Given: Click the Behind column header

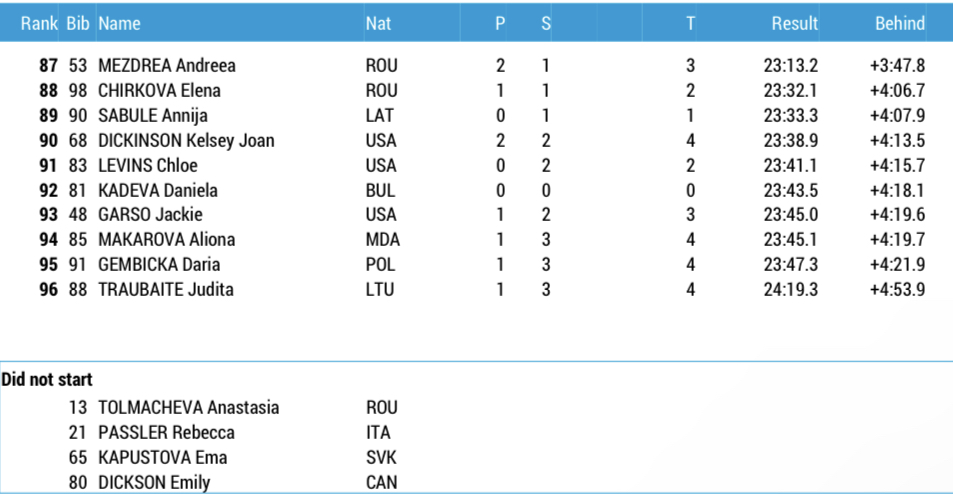Looking at the screenshot, I should [899, 23].
